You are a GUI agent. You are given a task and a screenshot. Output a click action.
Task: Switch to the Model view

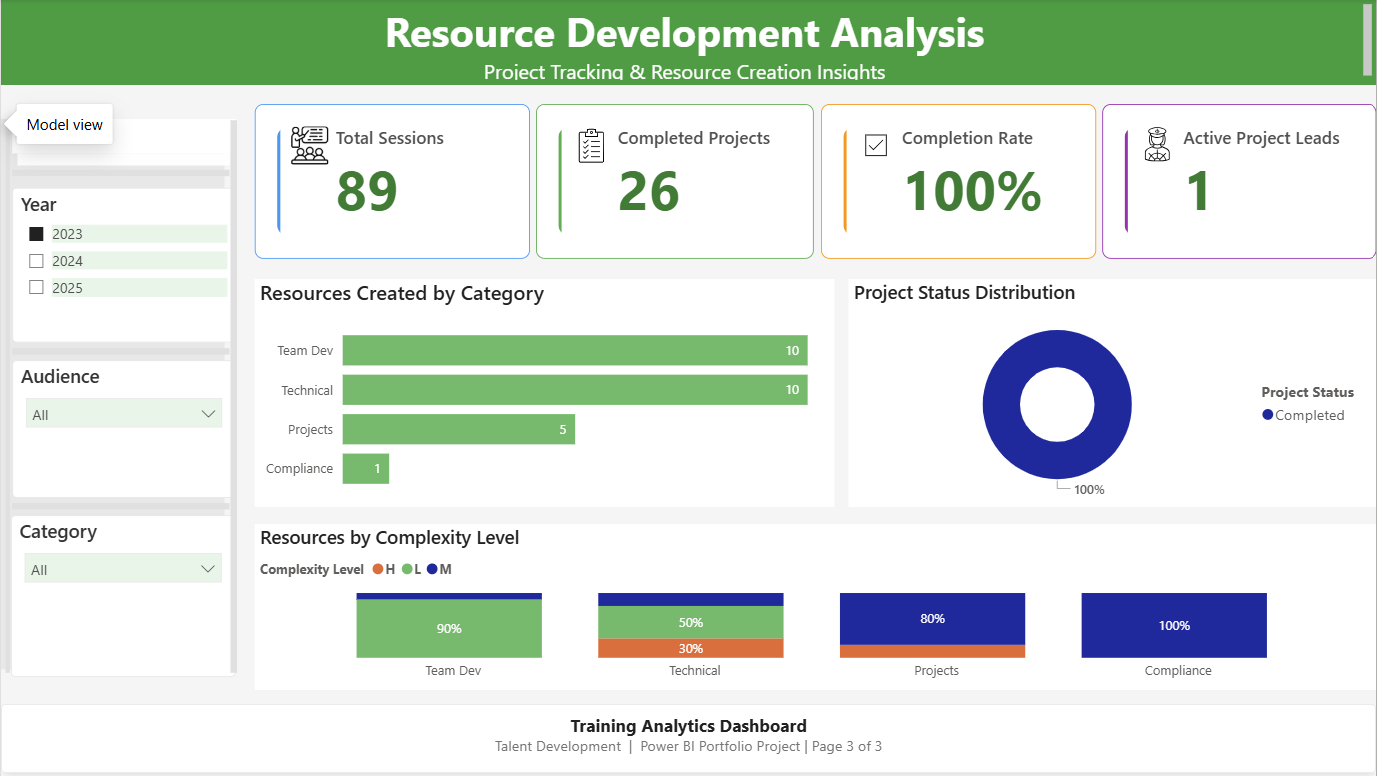tap(64, 124)
